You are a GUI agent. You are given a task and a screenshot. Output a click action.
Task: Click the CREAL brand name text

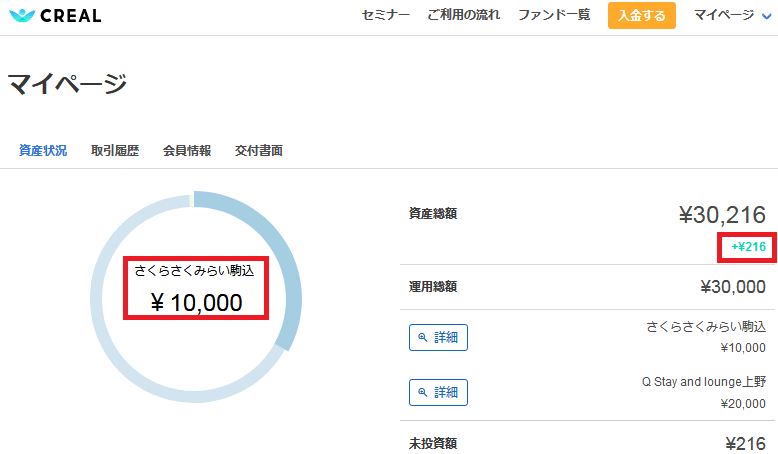[x=70, y=16]
